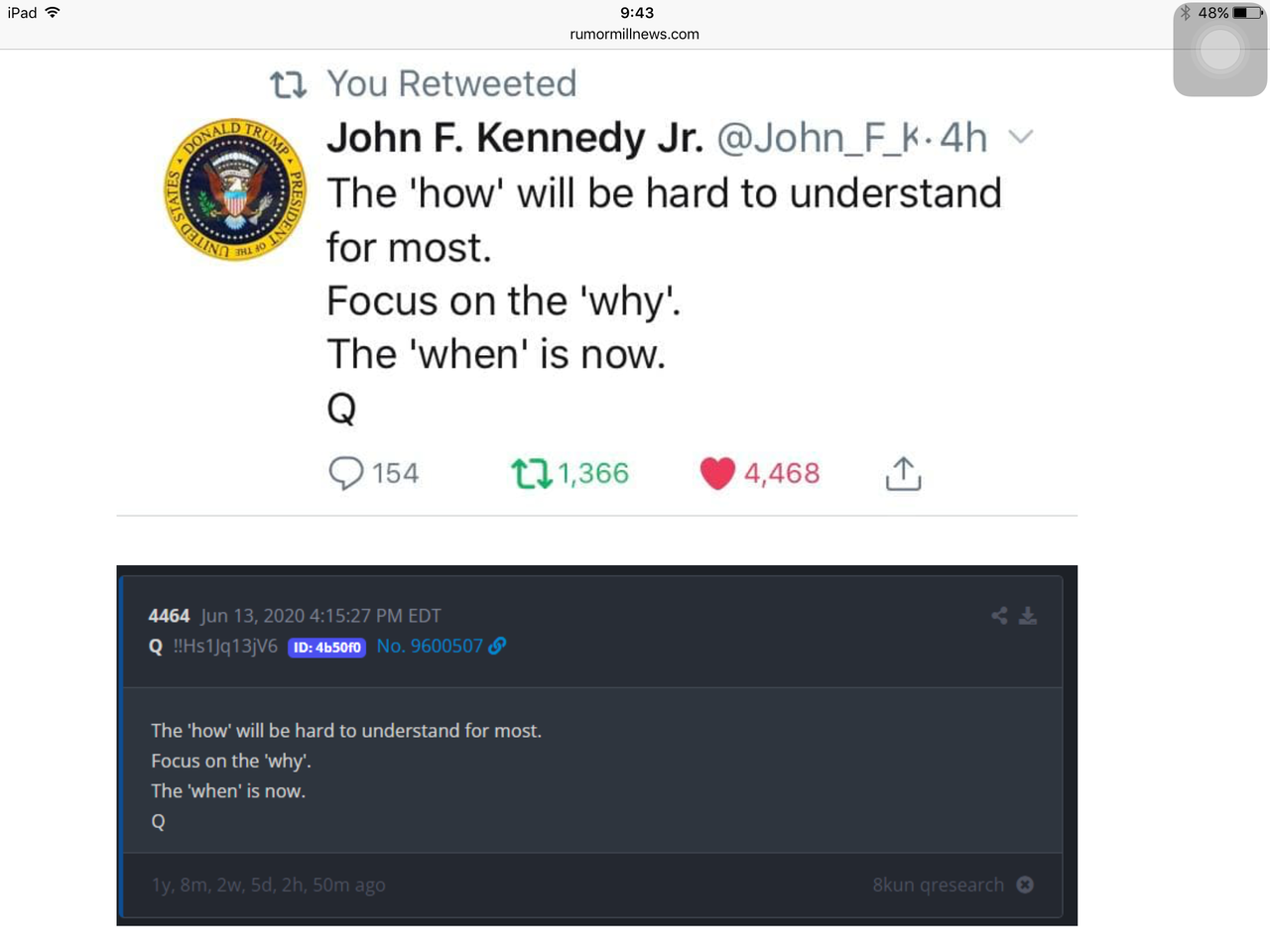
Task: Click the ID: 4b50f0 badge
Action: 326,648
